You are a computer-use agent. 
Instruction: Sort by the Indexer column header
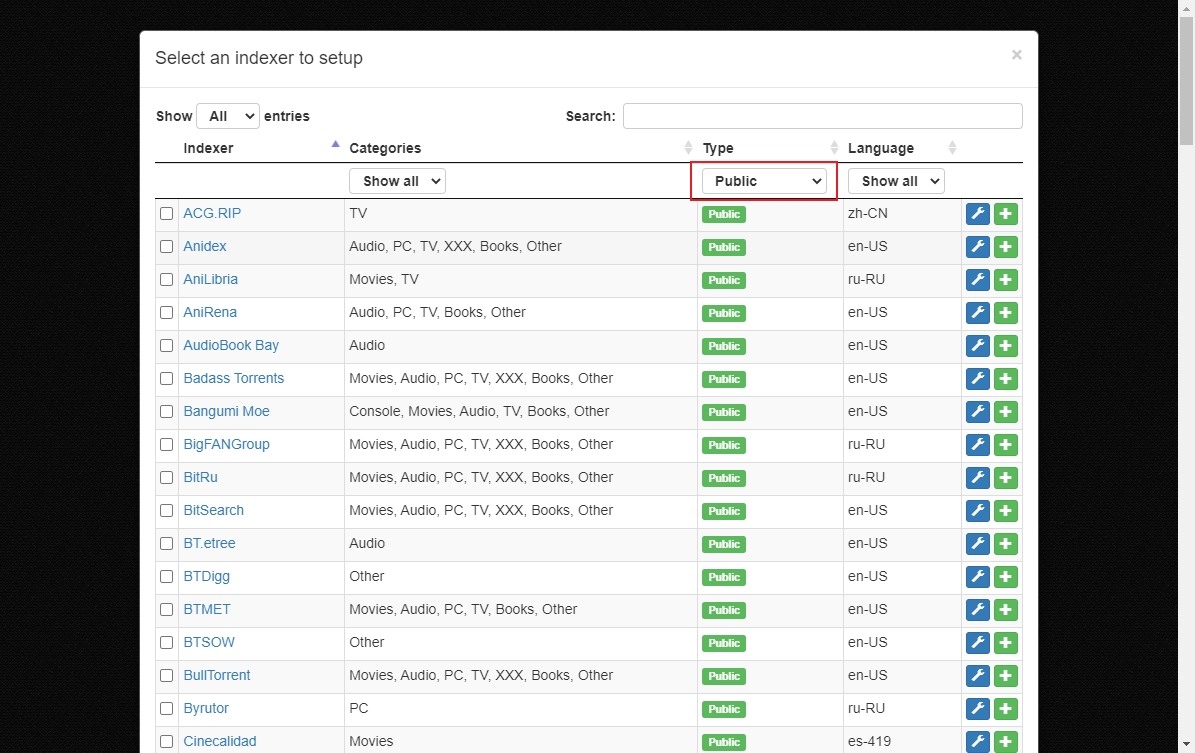[x=208, y=148]
